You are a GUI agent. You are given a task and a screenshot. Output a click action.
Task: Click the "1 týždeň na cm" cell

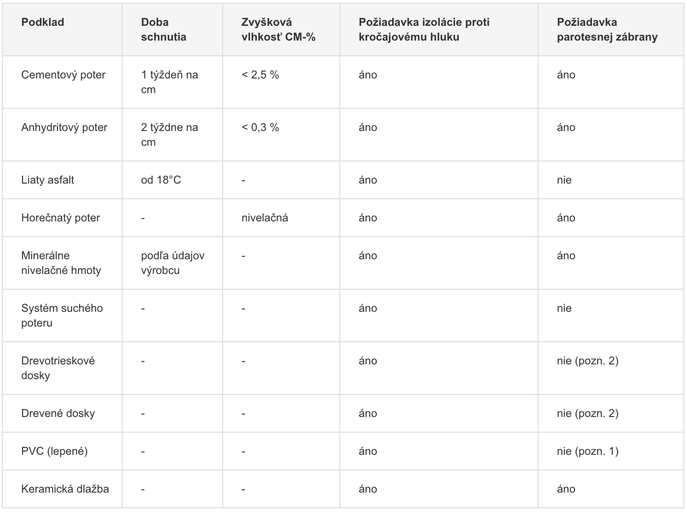coord(169,82)
